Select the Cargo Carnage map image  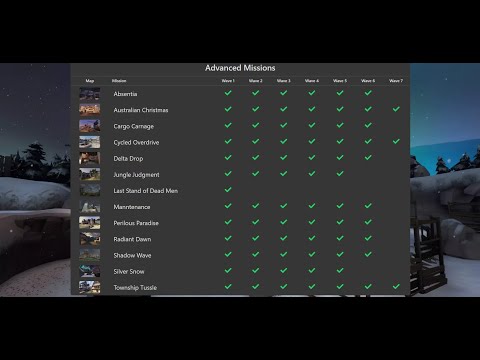click(x=90, y=126)
